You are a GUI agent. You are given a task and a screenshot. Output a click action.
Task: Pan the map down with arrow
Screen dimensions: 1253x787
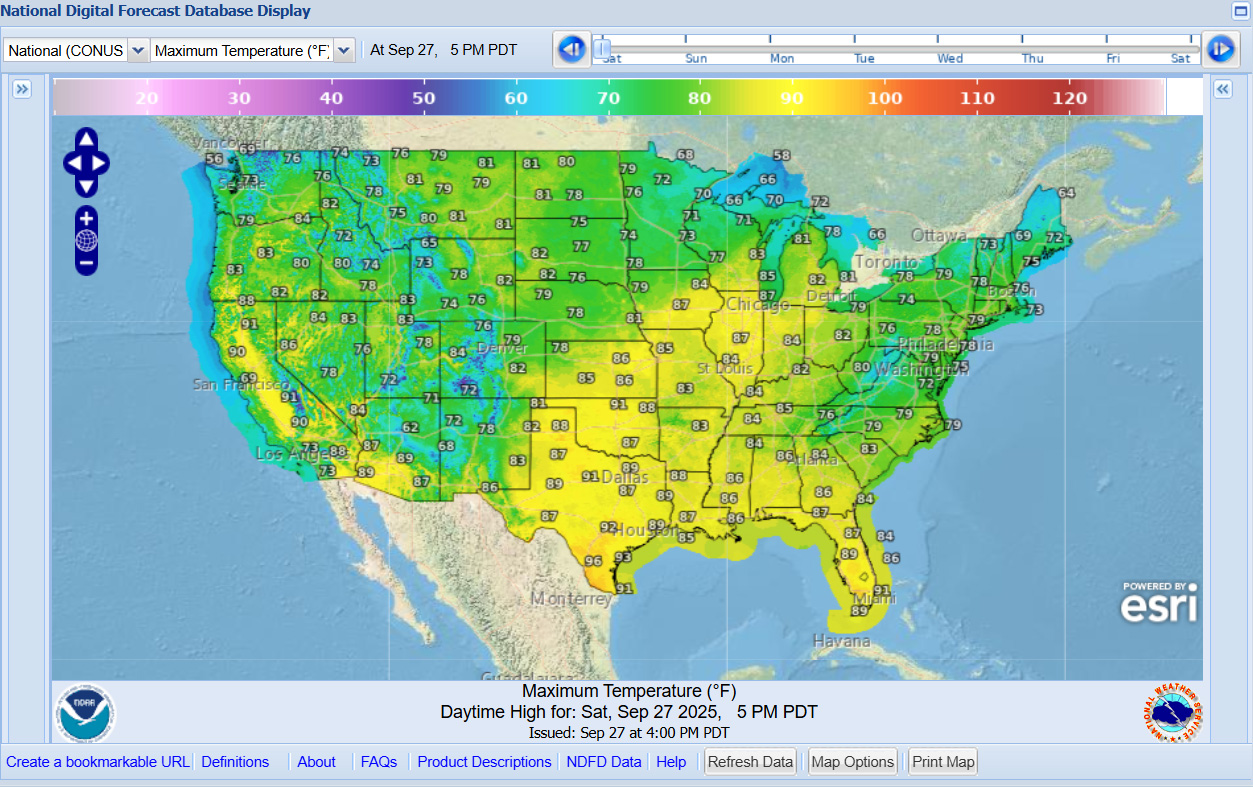(86, 186)
